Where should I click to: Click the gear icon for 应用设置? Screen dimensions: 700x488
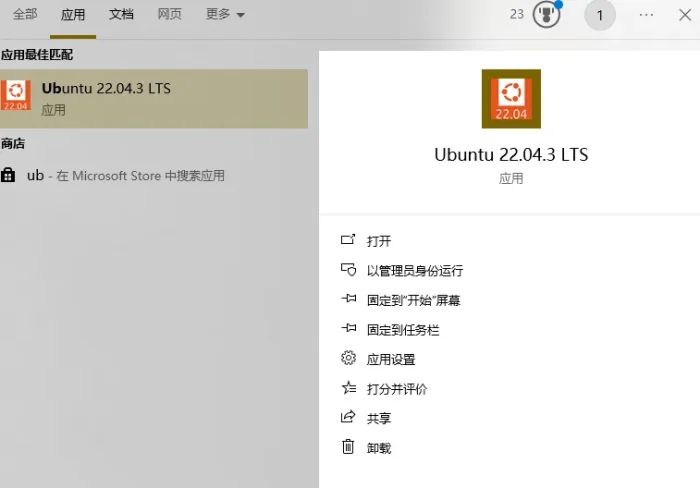pos(348,358)
